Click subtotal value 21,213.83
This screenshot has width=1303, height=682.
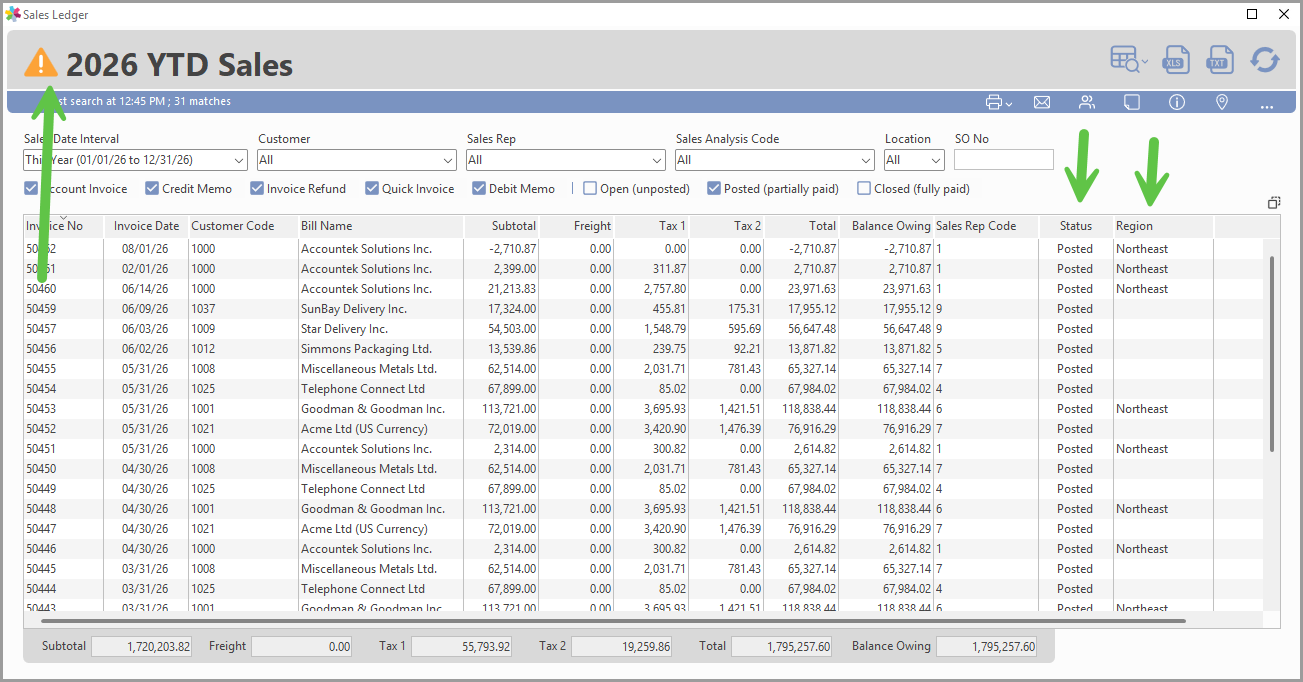[510, 289]
